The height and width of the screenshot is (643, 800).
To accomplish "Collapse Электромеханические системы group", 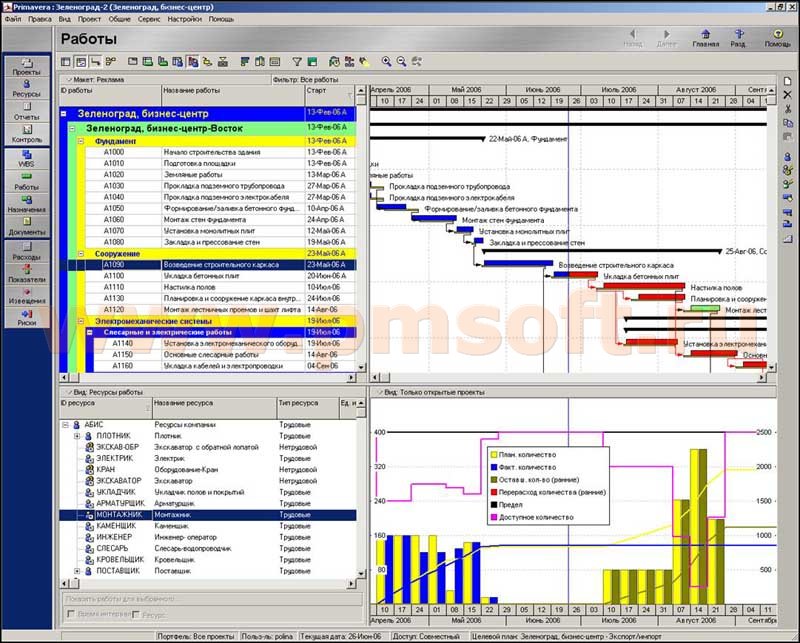I will [81, 321].
